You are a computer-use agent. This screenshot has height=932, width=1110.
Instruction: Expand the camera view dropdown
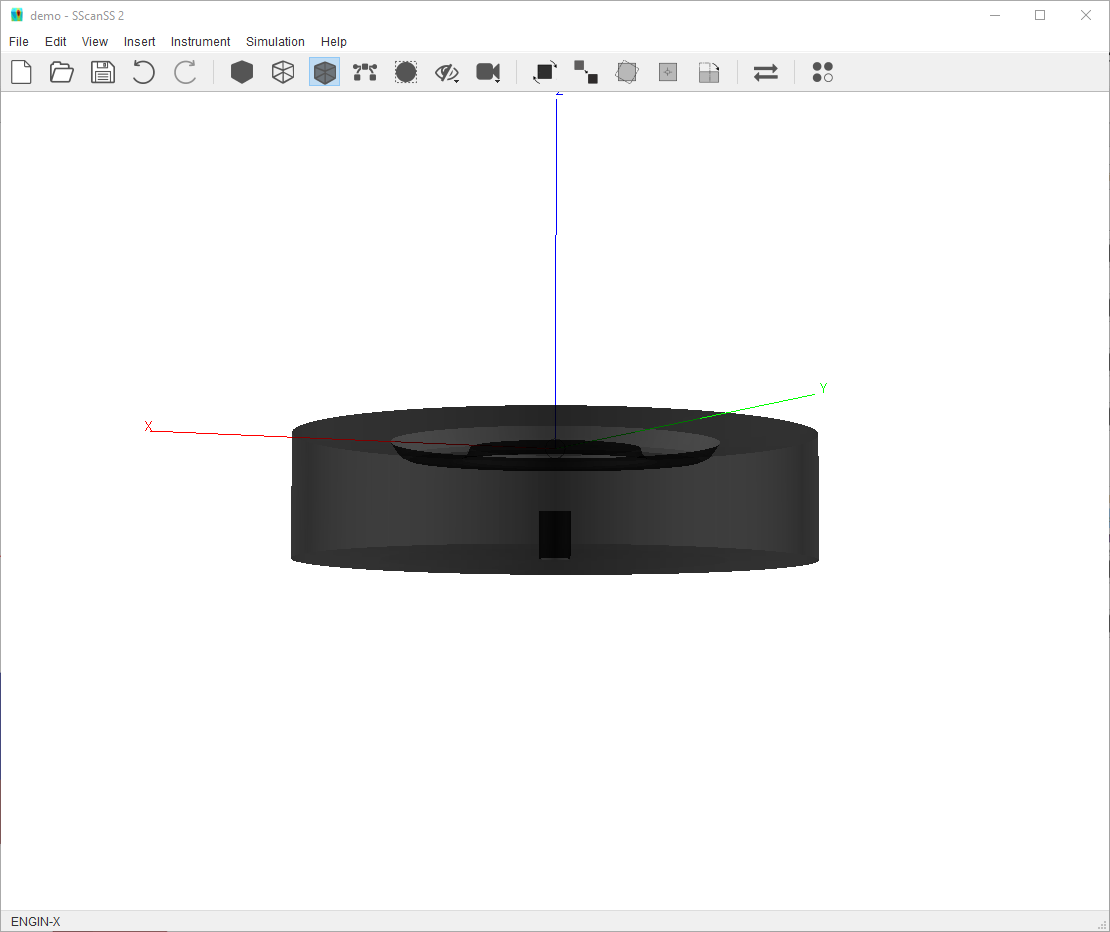pos(488,72)
